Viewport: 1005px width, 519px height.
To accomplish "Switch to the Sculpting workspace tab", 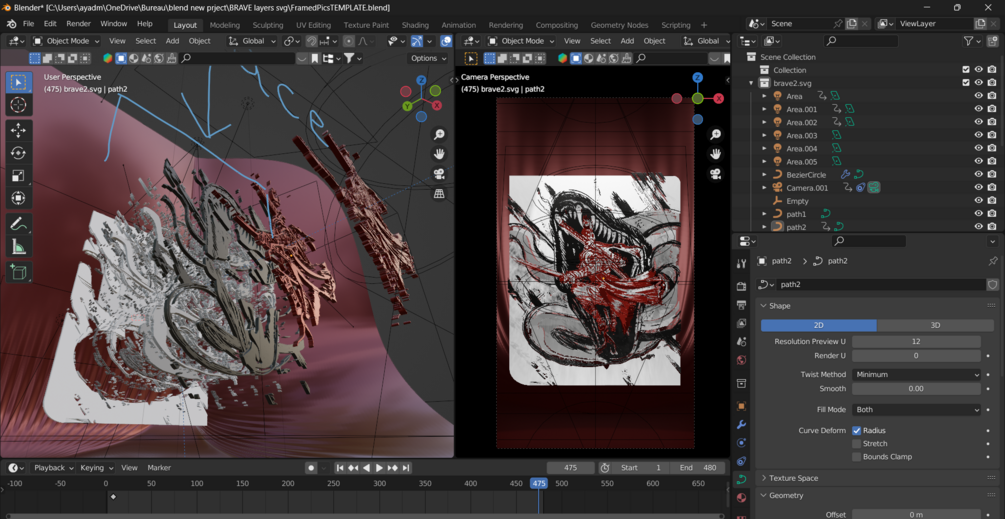I will 267,25.
